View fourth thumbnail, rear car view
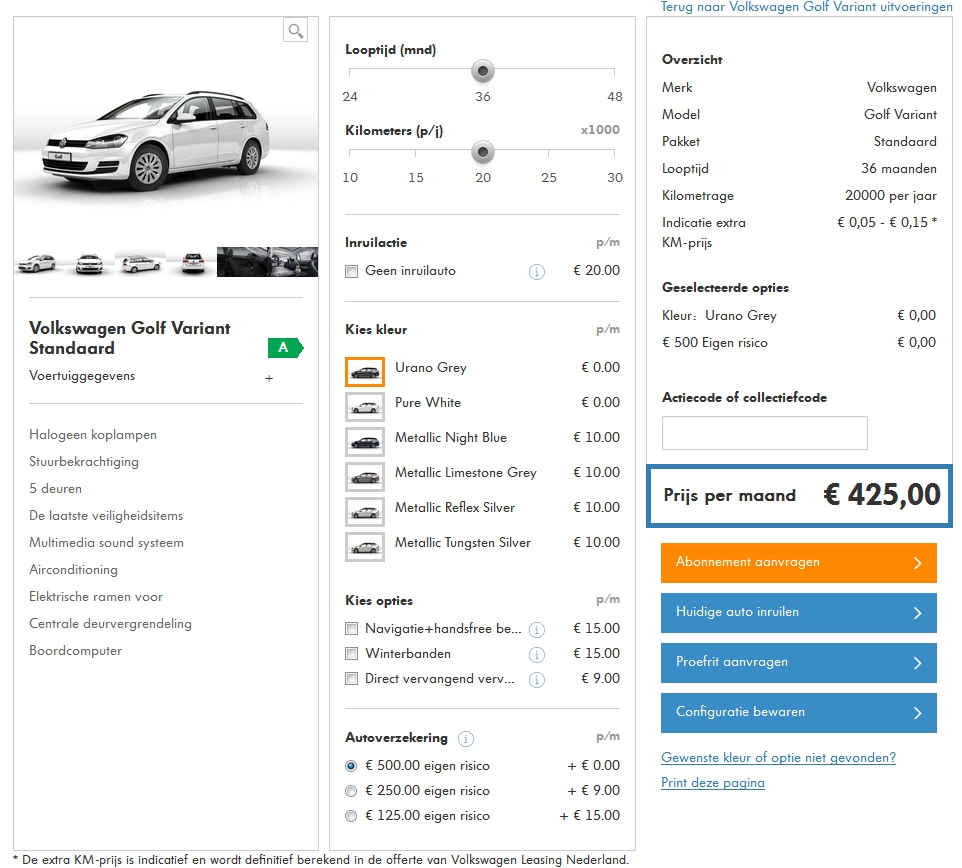Screen dimensions: 962x868 coord(193,263)
